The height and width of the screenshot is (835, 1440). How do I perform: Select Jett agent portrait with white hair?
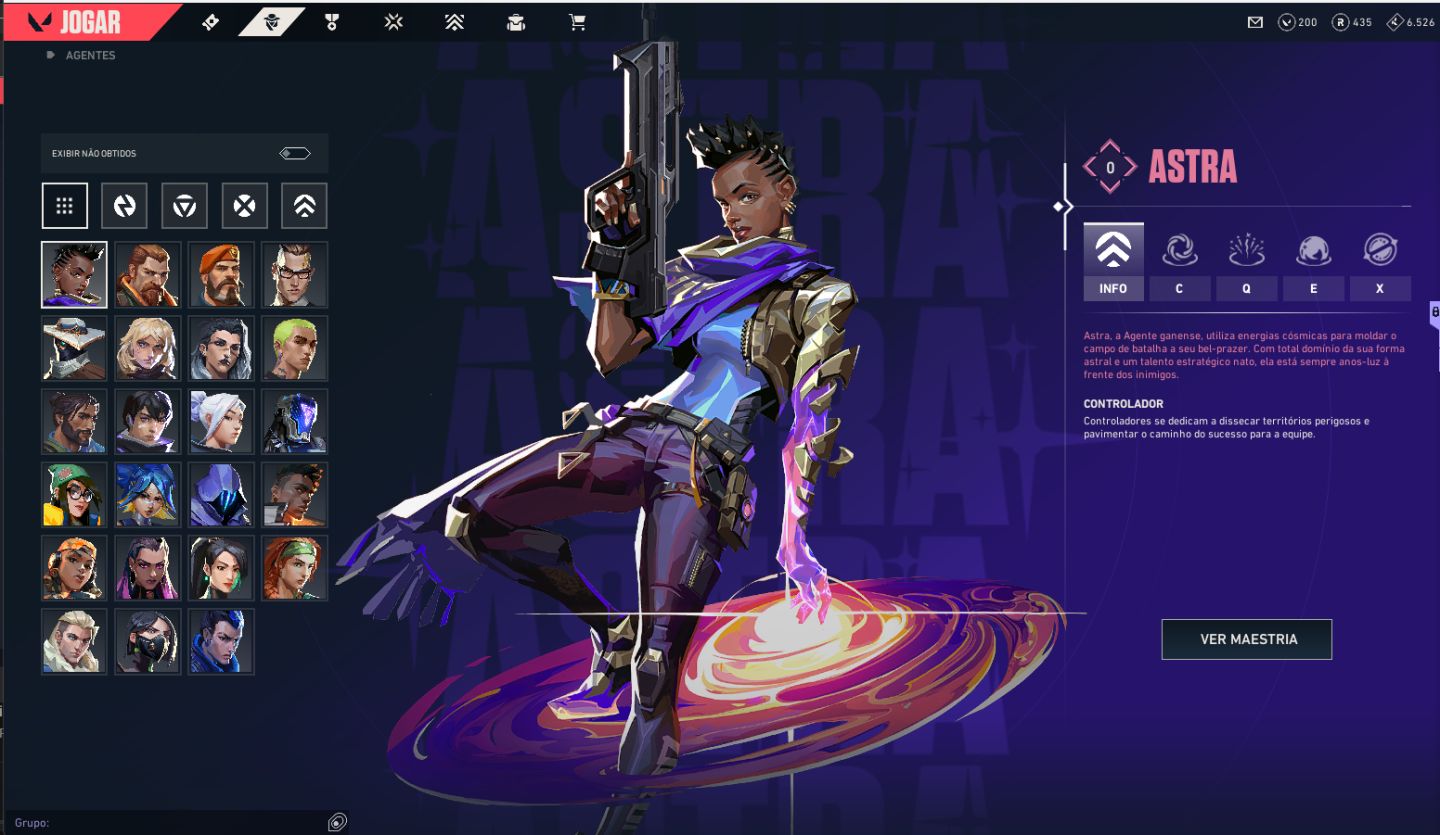coord(221,421)
